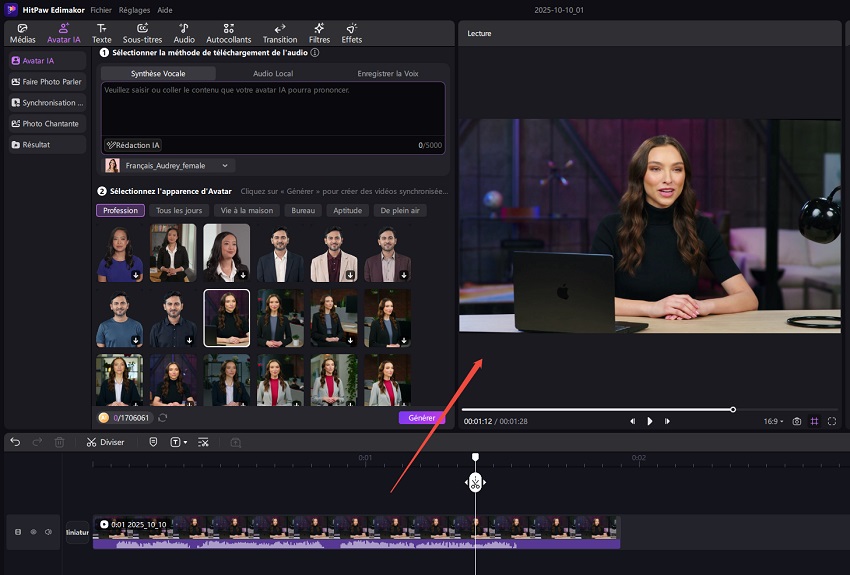Screen dimensions: 850x575
Task: Open the Réglages menu
Action: pos(134,8)
